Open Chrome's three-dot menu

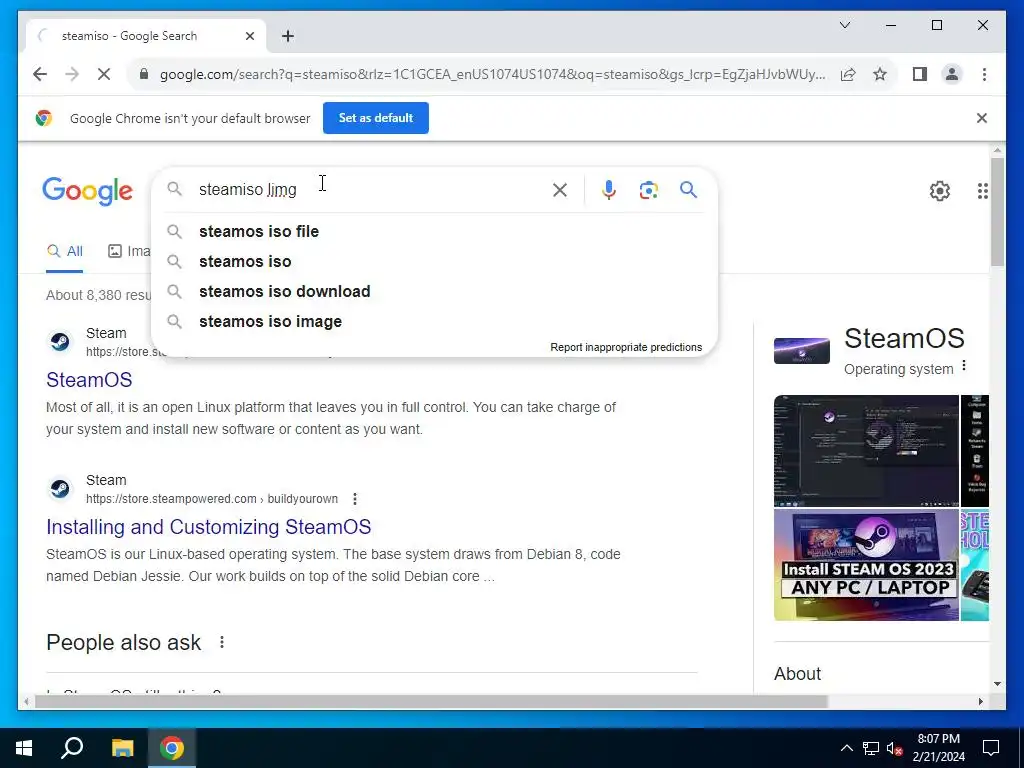(x=984, y=74)
